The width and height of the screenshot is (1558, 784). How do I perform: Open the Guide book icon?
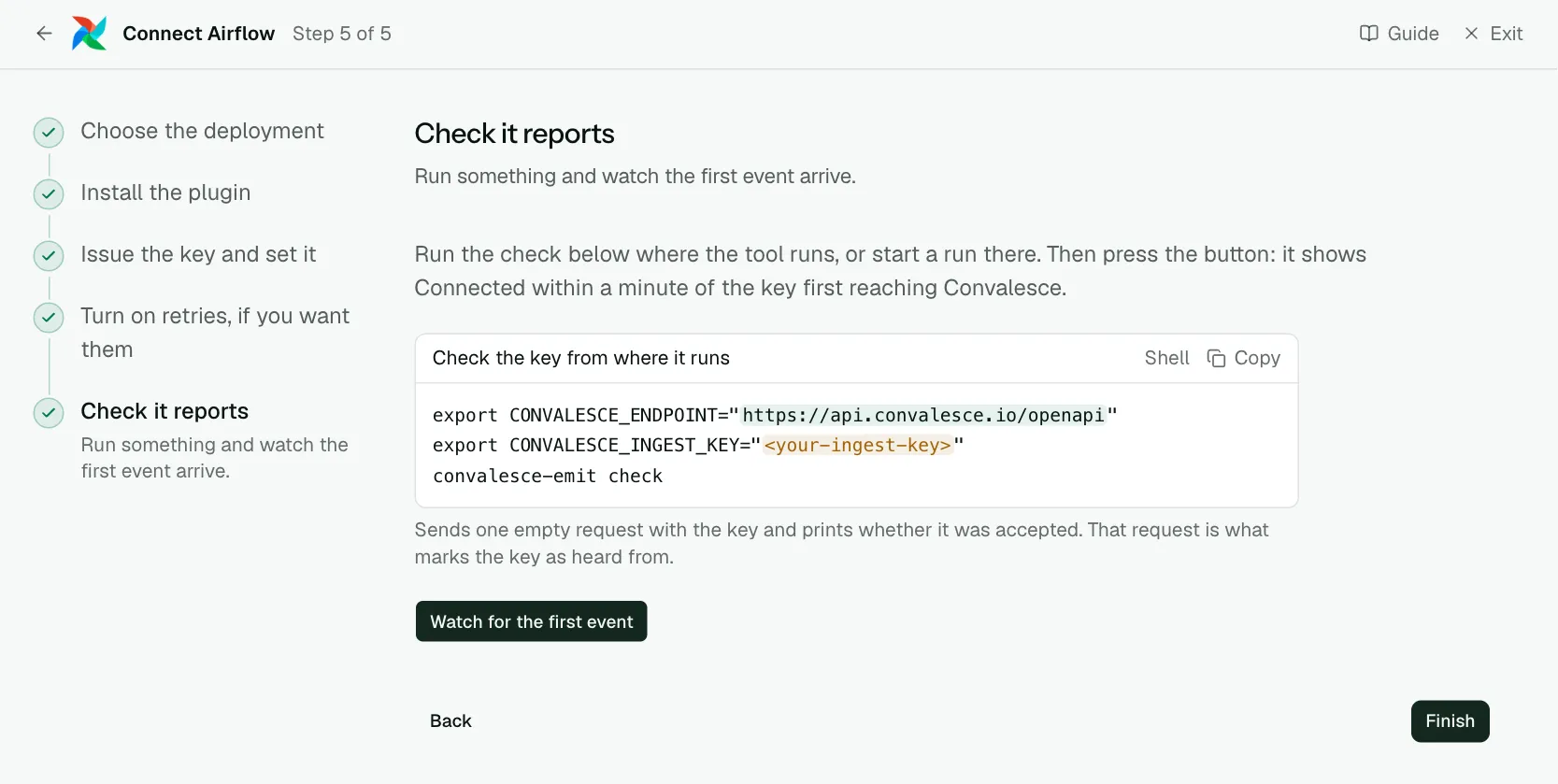point(1369,34)
